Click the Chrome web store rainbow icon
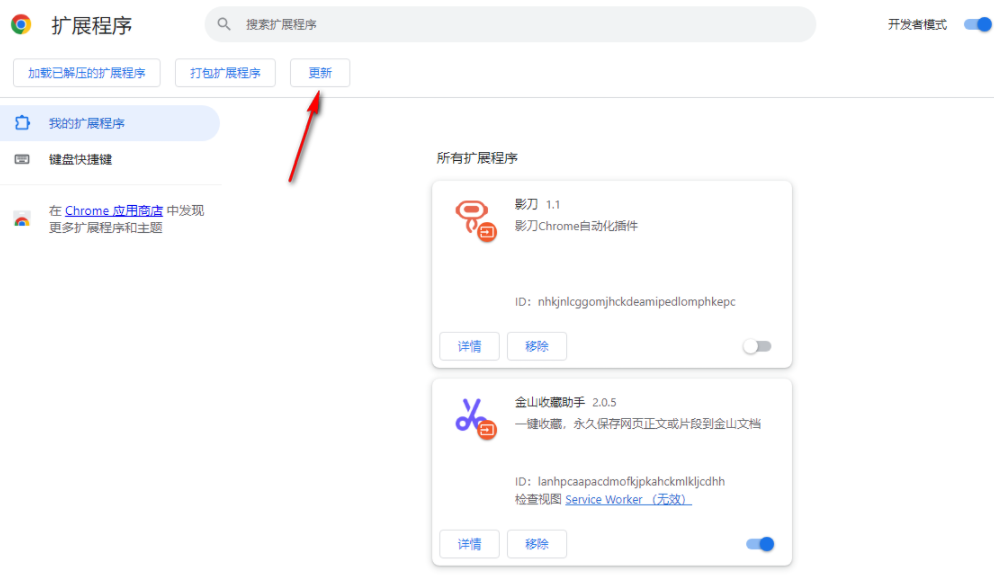This screenshot has width=994, height=577. tap(22, 219)
